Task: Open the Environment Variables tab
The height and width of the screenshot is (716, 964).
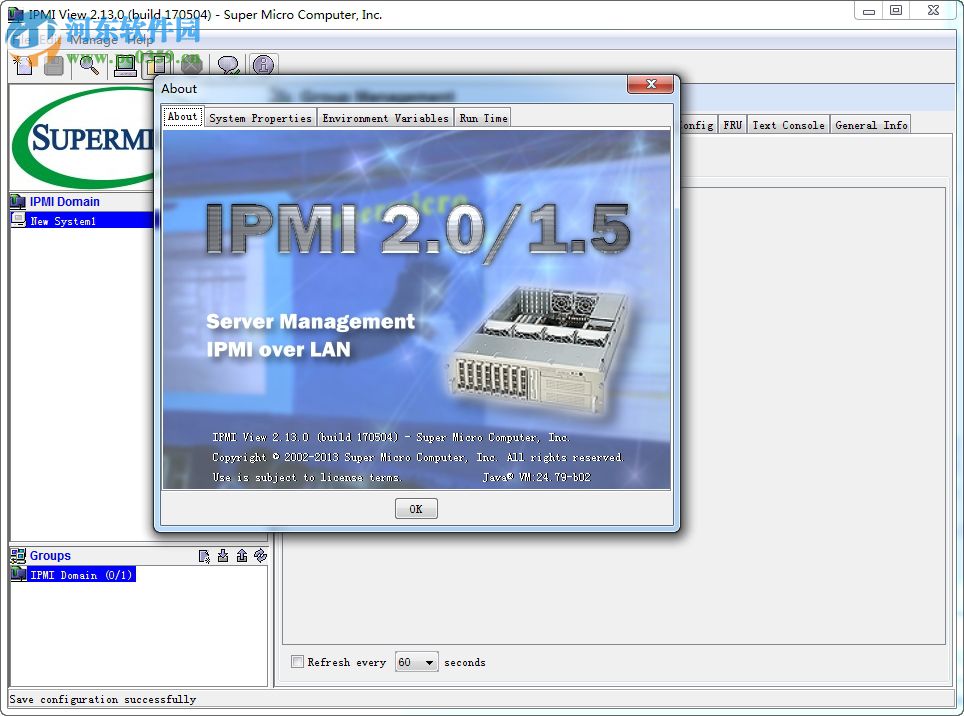Action: tap(385, 117)
